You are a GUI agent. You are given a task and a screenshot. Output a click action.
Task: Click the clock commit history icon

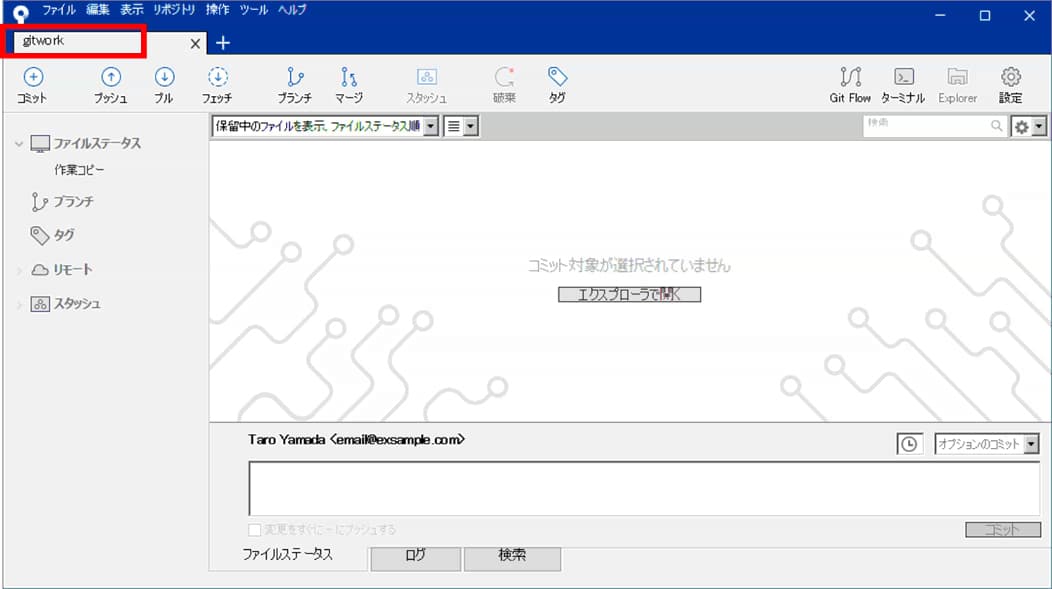coord(909,444)
